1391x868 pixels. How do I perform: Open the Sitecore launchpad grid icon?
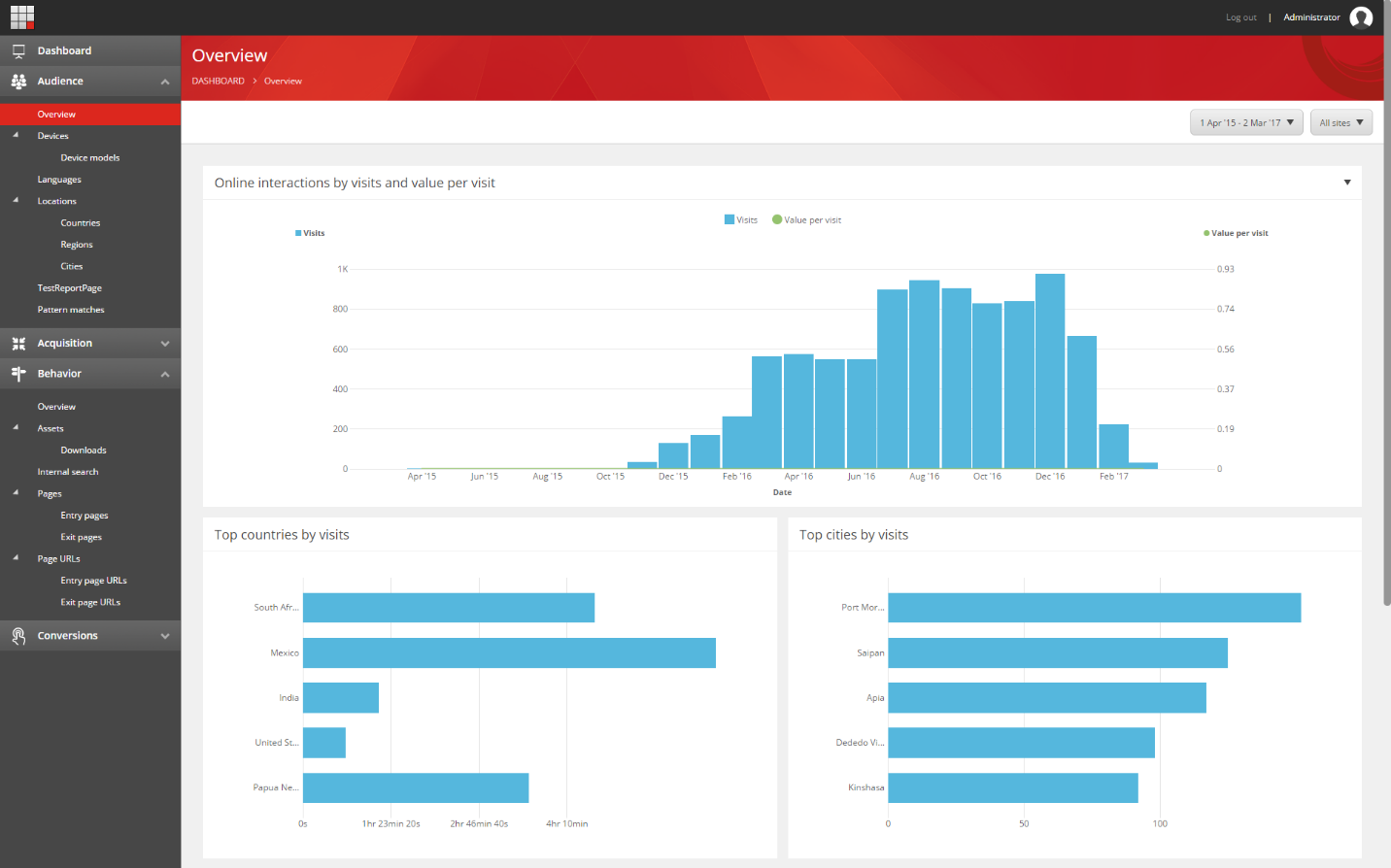[22, 17]
